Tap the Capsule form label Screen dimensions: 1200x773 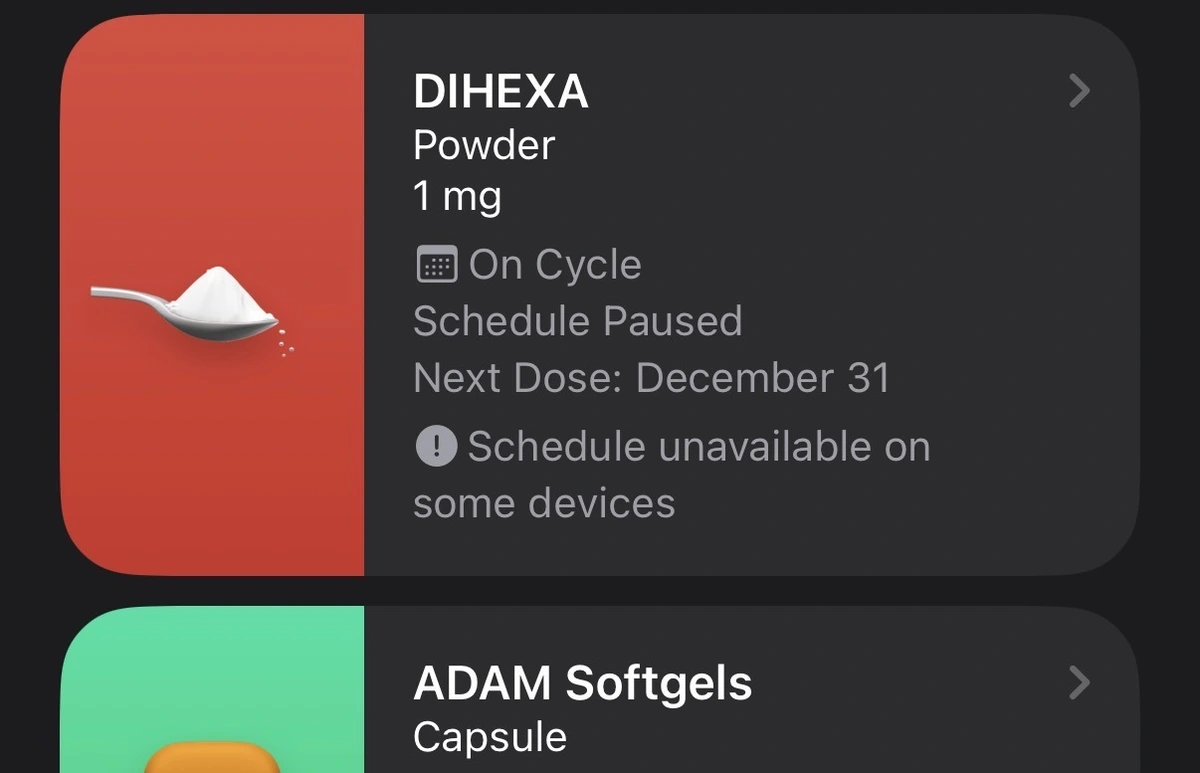point(490,737)
